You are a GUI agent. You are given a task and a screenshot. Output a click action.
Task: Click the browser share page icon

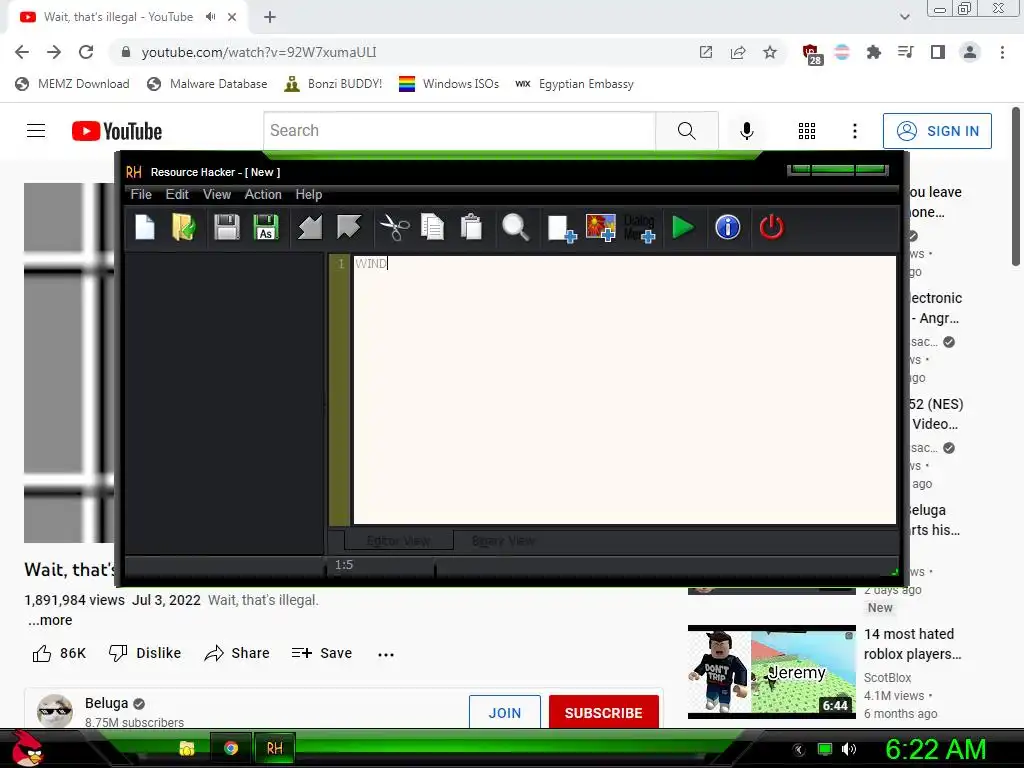pyautogui.click(x=738, y=52)
